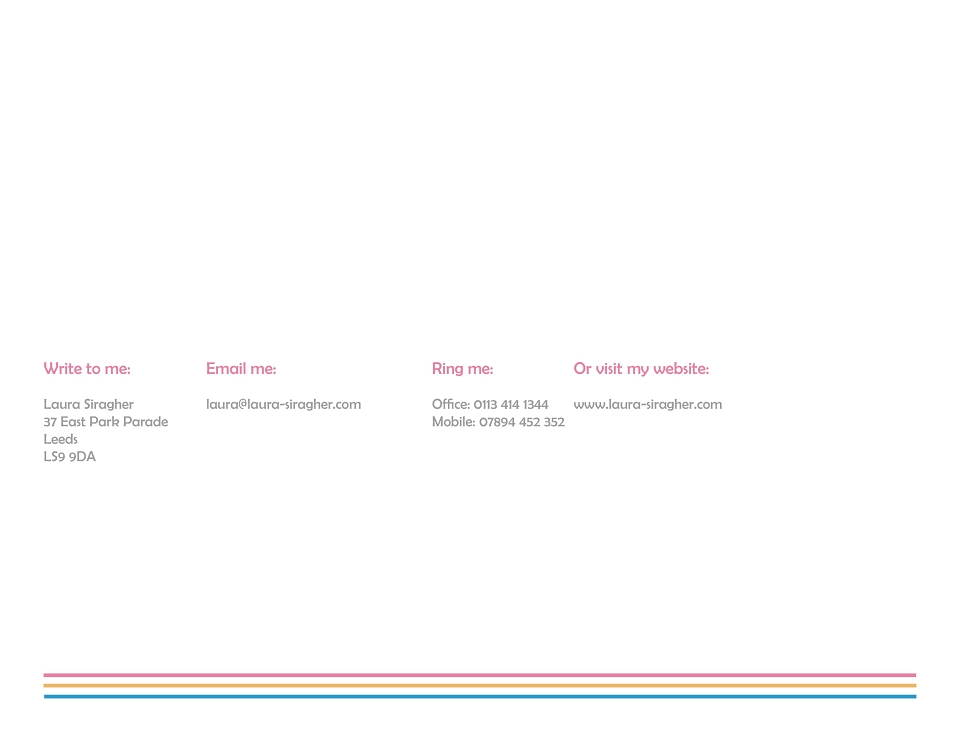Select the pink horizontal line
The width and height of the screenshot is (960, 742).
click(x=479, y=675)
